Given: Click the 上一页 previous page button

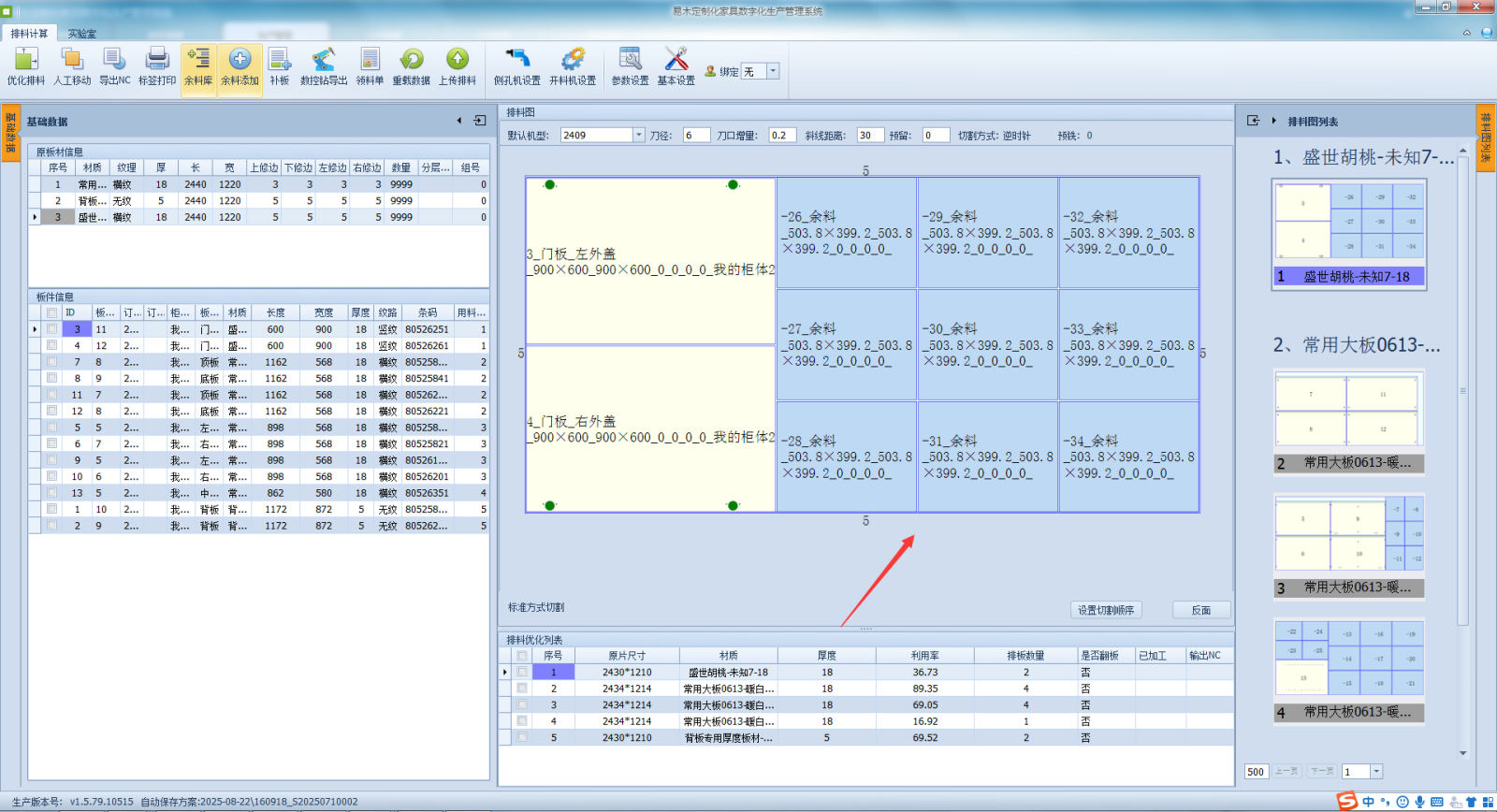Looking at the screenshot, I should 1286,772.
